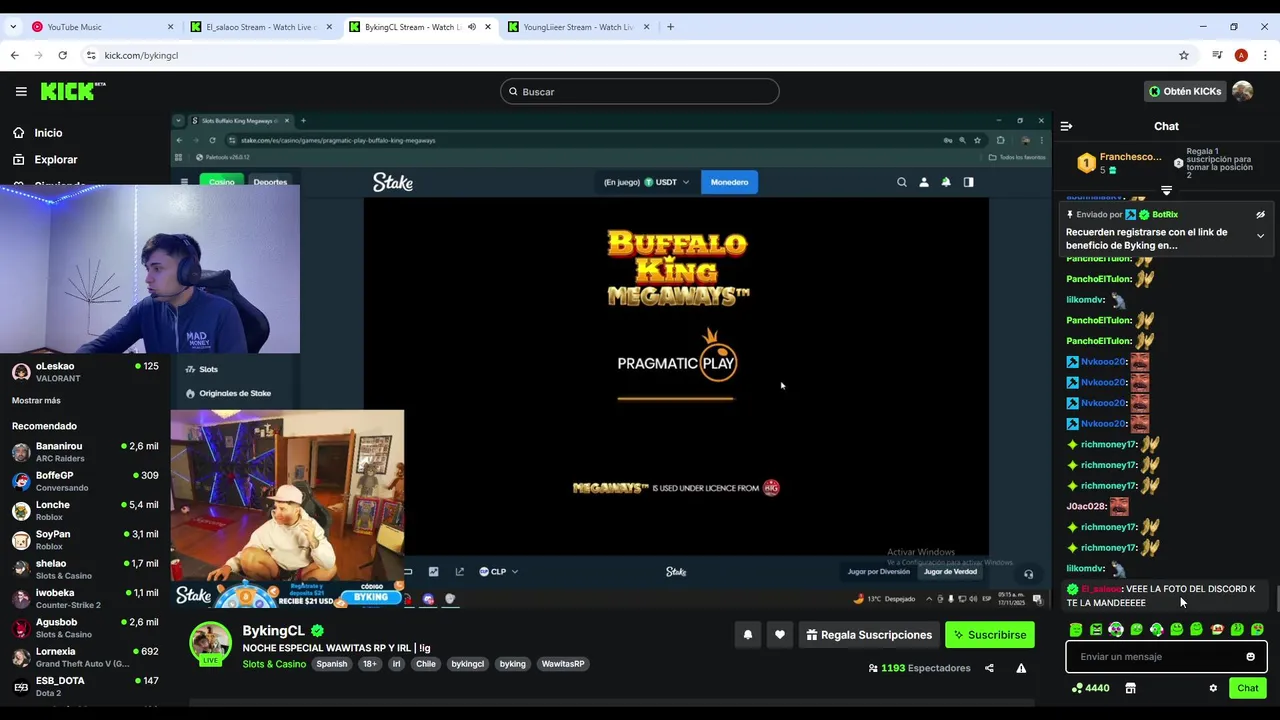Click Obtén KICKs button
Image resolution: width=1280 pixels, height=720 pixels.
[1185, 91]
